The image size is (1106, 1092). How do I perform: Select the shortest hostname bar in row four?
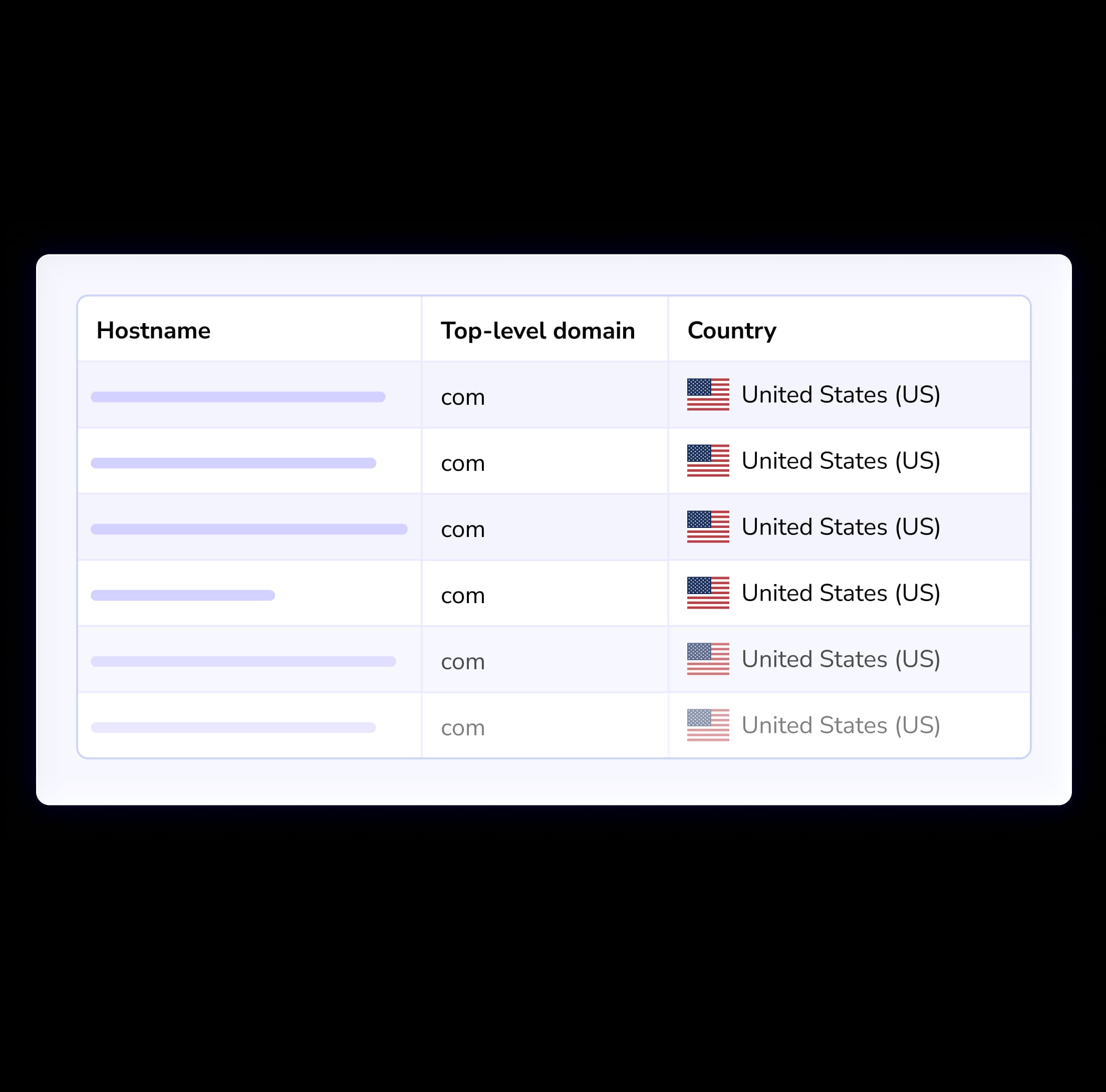click(182, 595)
